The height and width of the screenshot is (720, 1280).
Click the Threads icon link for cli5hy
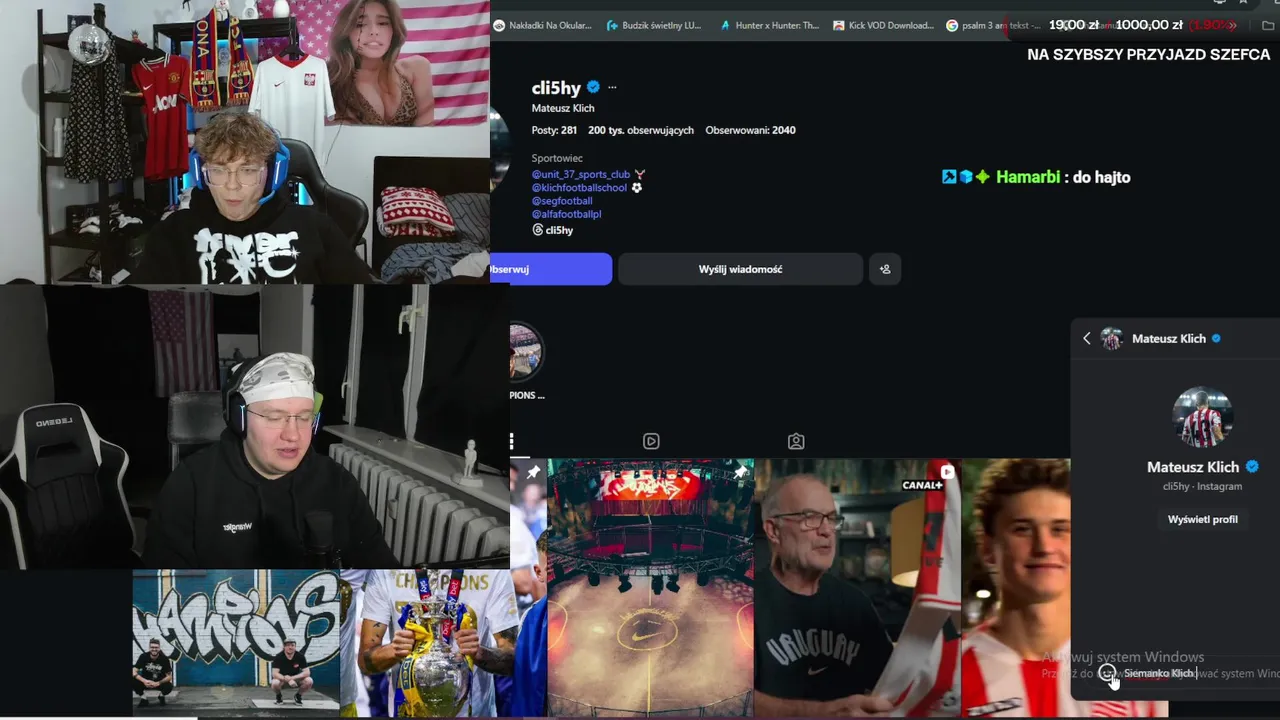(x=537, y=230)
